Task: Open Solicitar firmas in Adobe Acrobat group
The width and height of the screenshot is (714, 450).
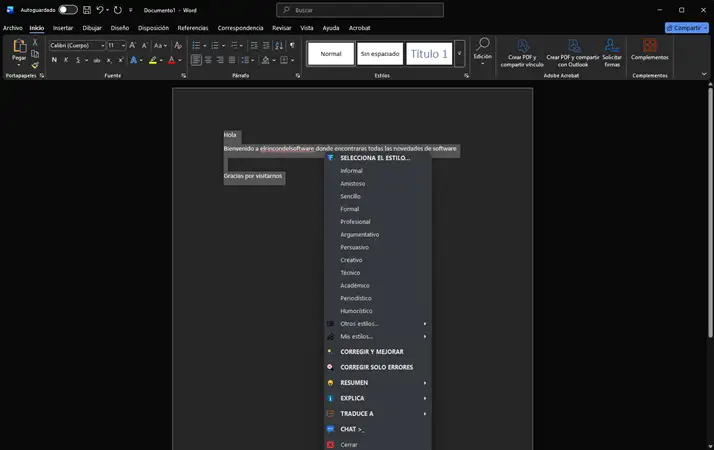Action: point(612,53)
